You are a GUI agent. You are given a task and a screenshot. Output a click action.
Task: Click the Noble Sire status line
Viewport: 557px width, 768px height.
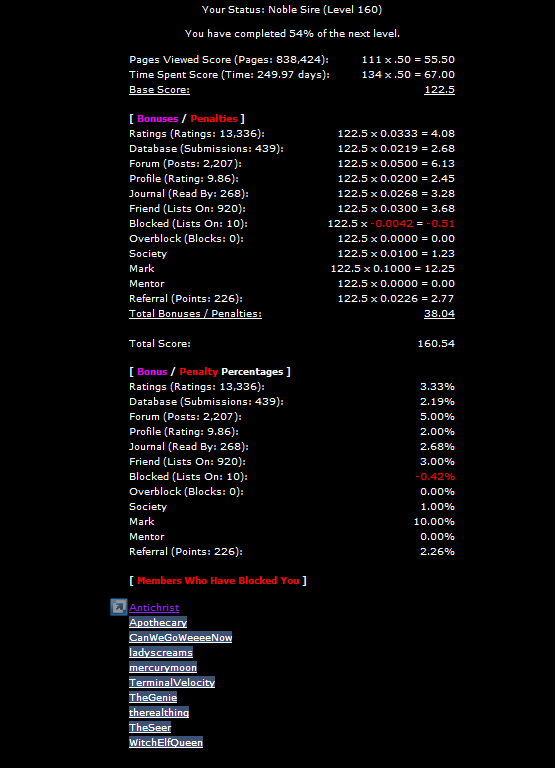click(292, 9)
